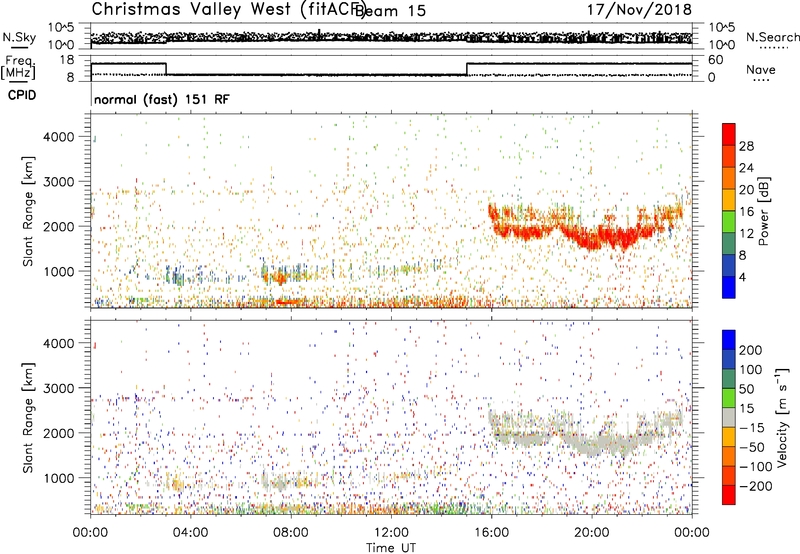Click the '16:00' time axis label
This screenshot has height=554, width=800.
[491, 533]
